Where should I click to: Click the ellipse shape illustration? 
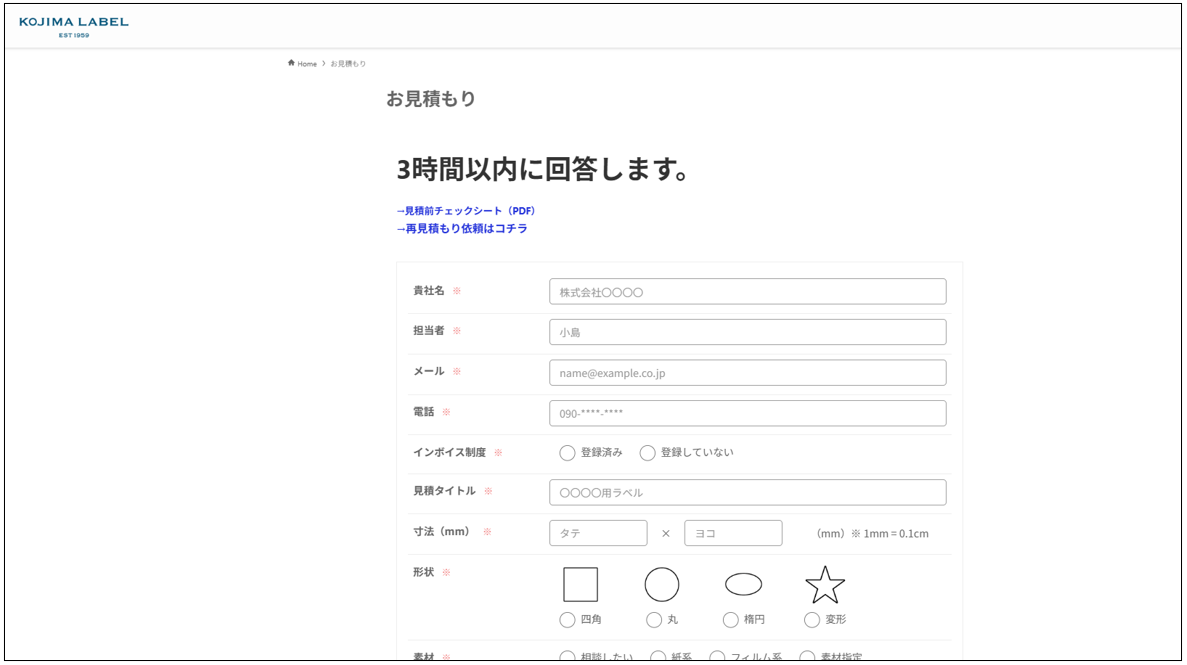[x=743, y=585]
